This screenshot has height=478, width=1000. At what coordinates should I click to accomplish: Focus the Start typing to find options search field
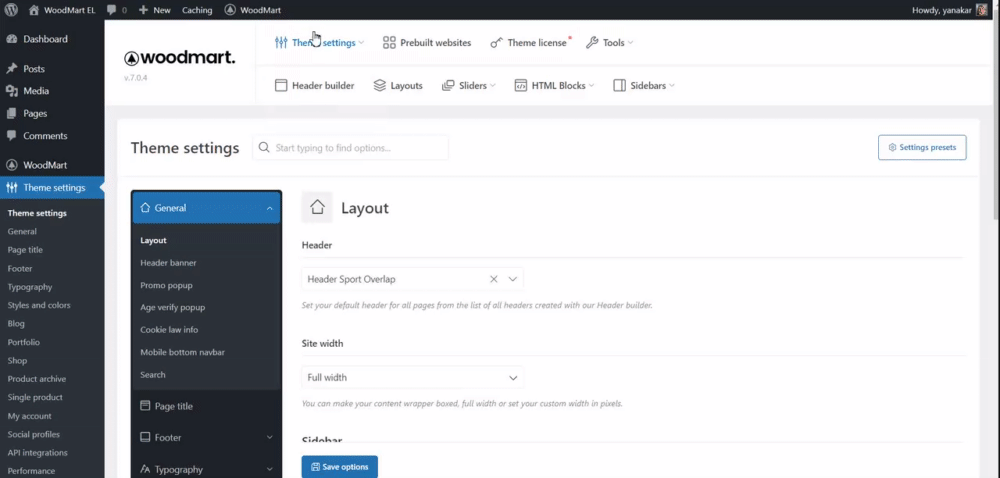click(351, 148)
